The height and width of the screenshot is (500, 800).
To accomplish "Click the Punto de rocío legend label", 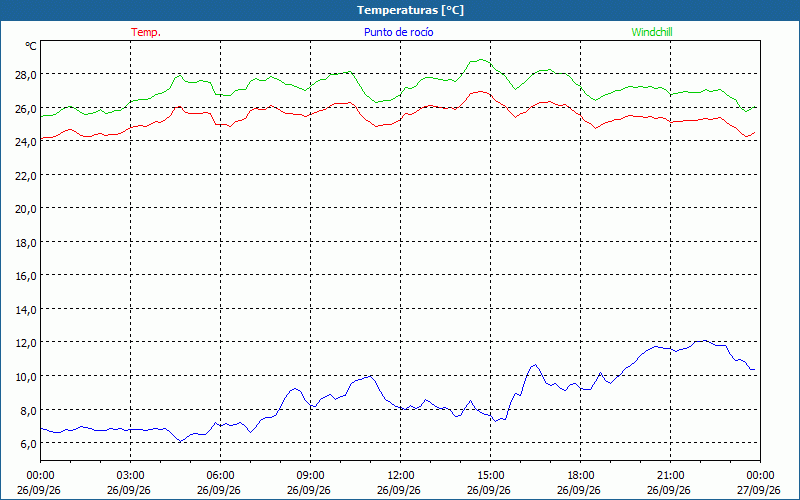I will coord(398,32).
